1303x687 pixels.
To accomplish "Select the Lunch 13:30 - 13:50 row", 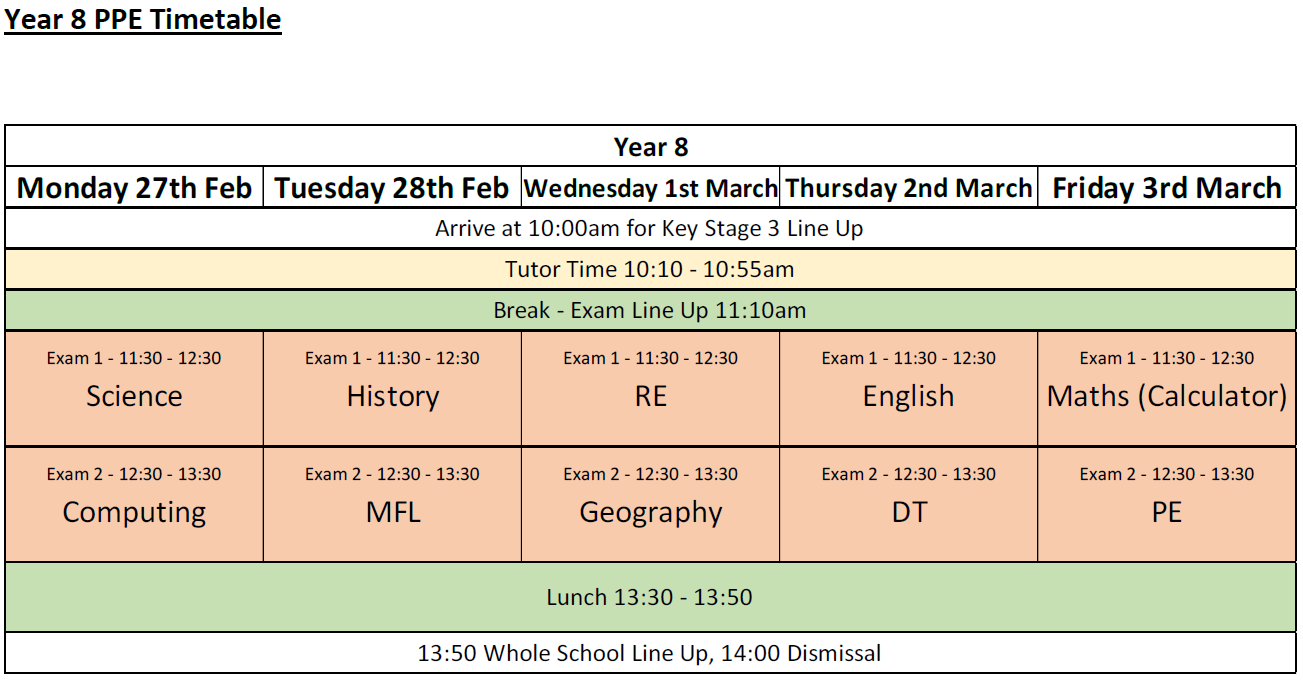I will click(x=650, y=597).
